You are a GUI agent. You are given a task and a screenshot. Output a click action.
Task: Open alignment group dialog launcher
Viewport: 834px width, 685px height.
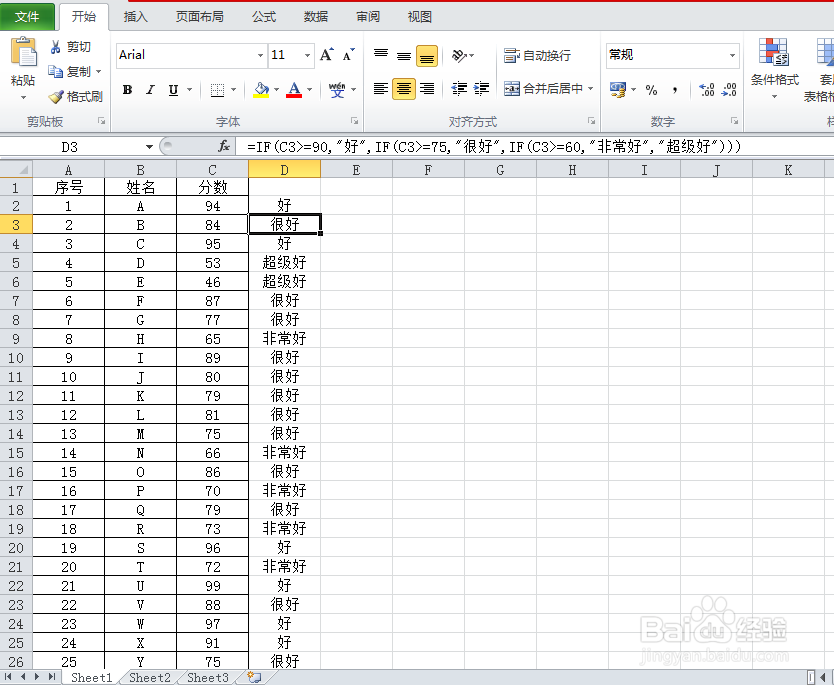click(591, 121)
